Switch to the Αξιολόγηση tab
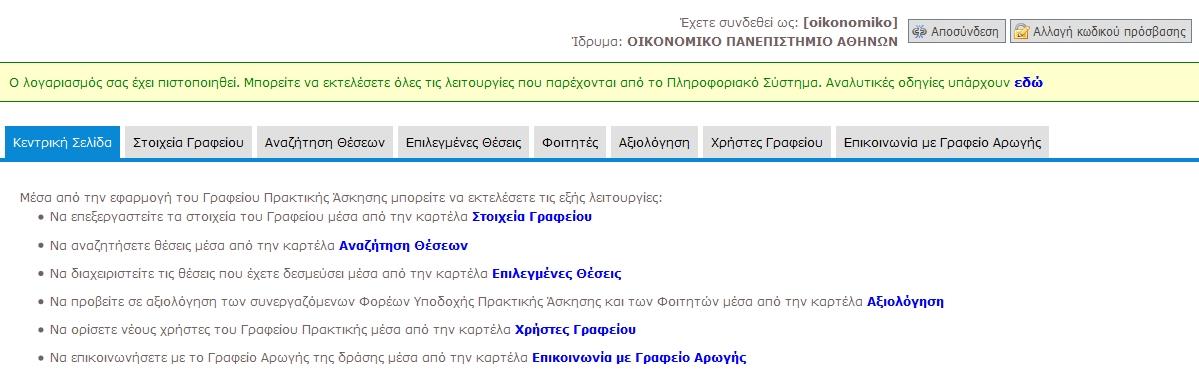Viewport: 1199px width, 374px height. 654,142
